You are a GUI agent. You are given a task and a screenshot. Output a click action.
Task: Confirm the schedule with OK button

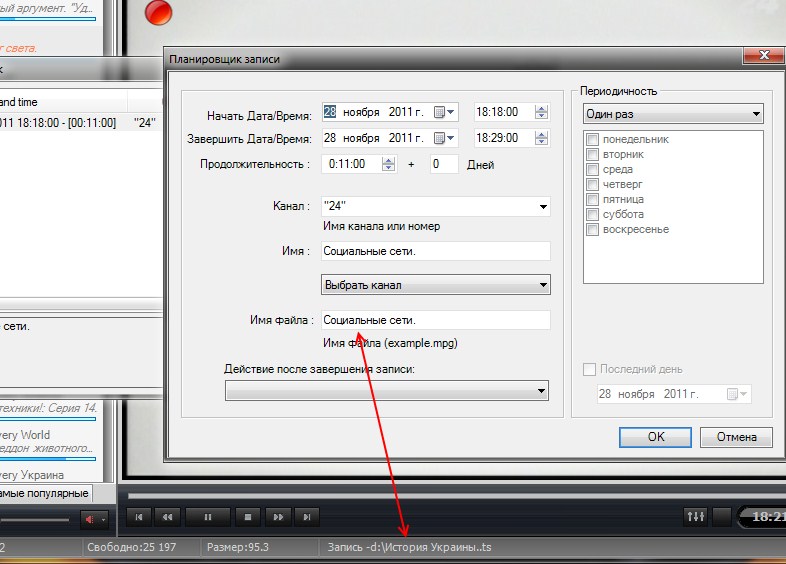pos(655,437)
